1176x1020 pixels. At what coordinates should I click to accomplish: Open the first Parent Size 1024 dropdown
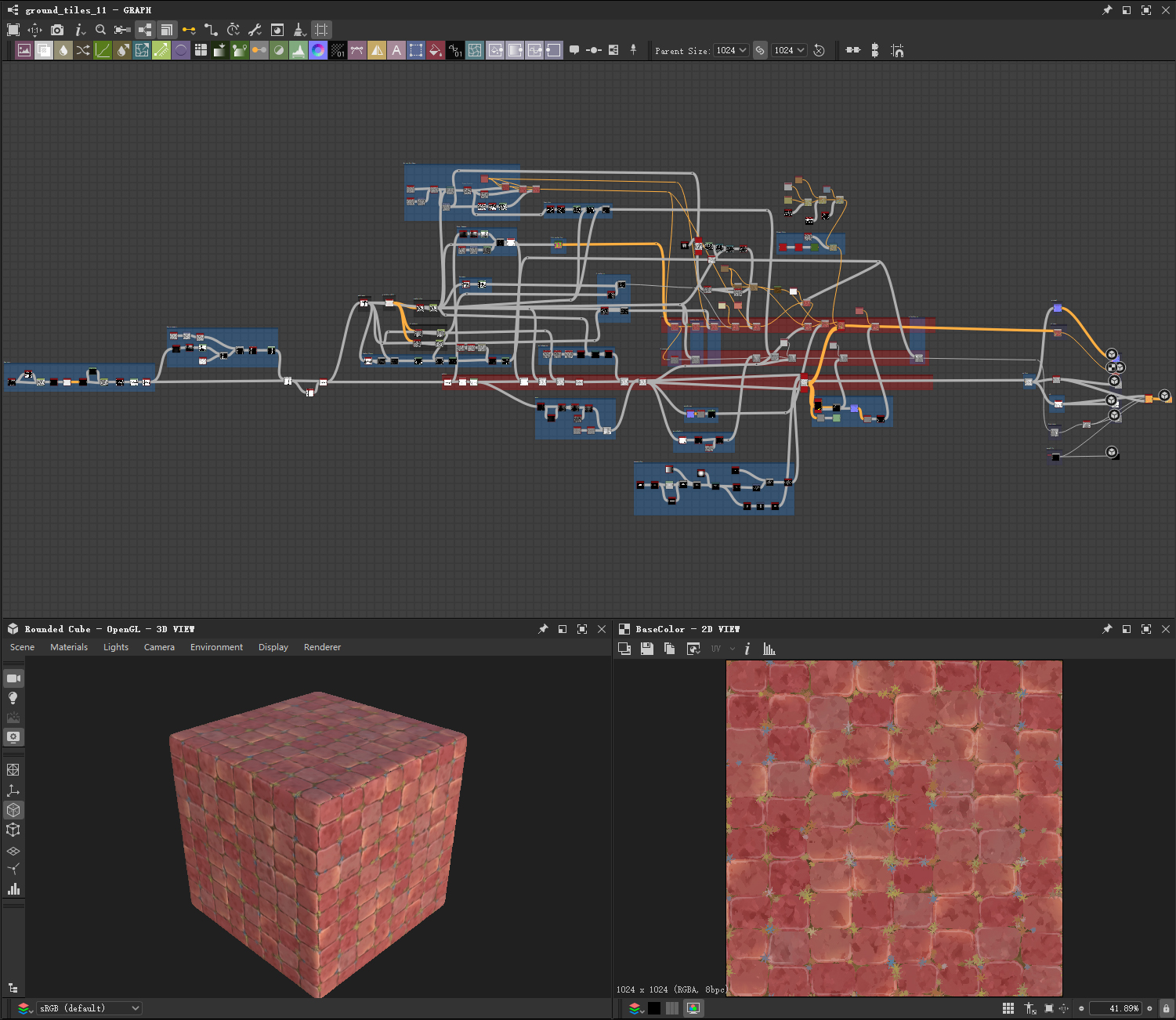pos(731,50)
